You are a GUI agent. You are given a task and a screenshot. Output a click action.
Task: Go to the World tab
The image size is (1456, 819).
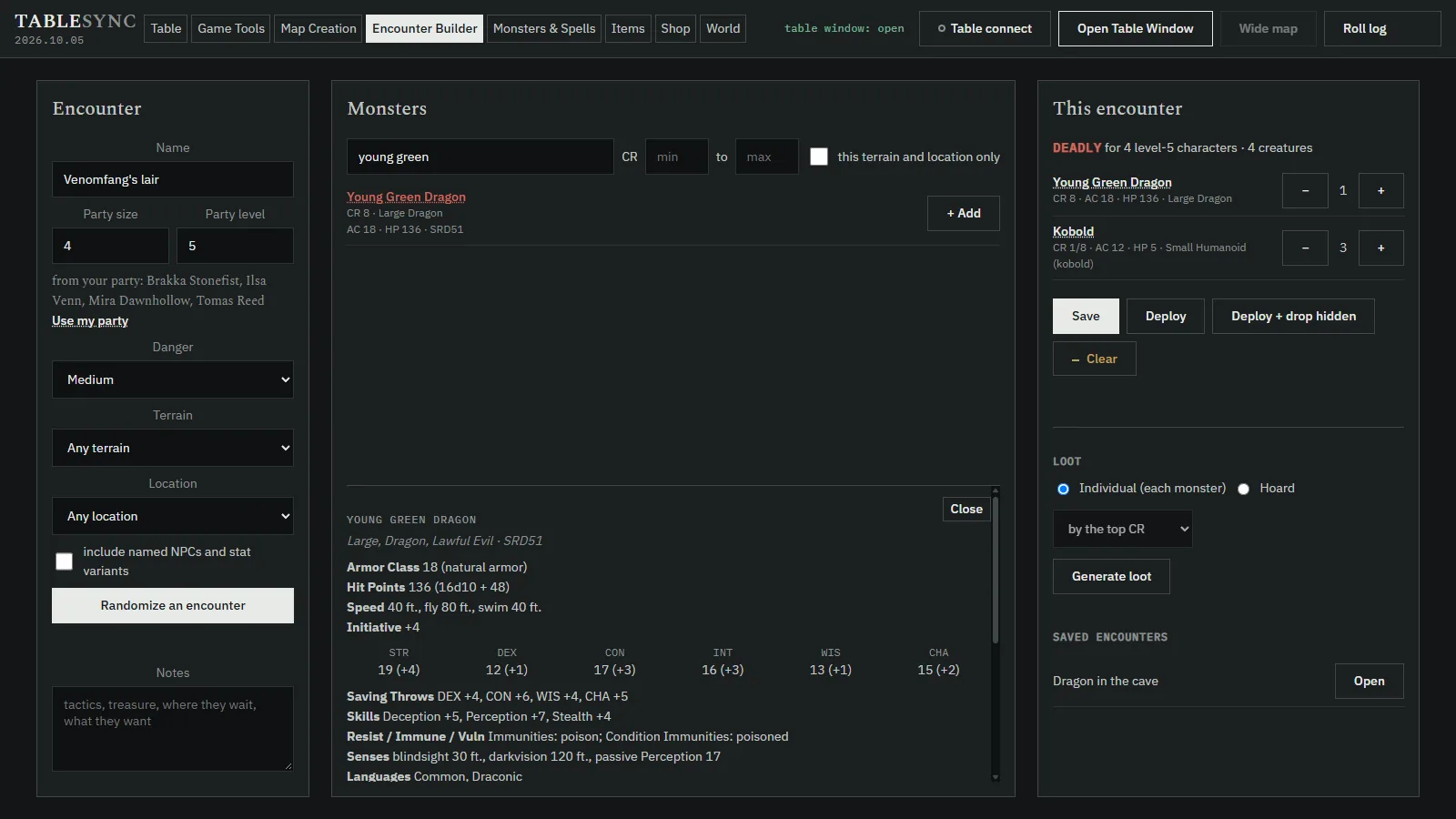[x=723, y=28]
